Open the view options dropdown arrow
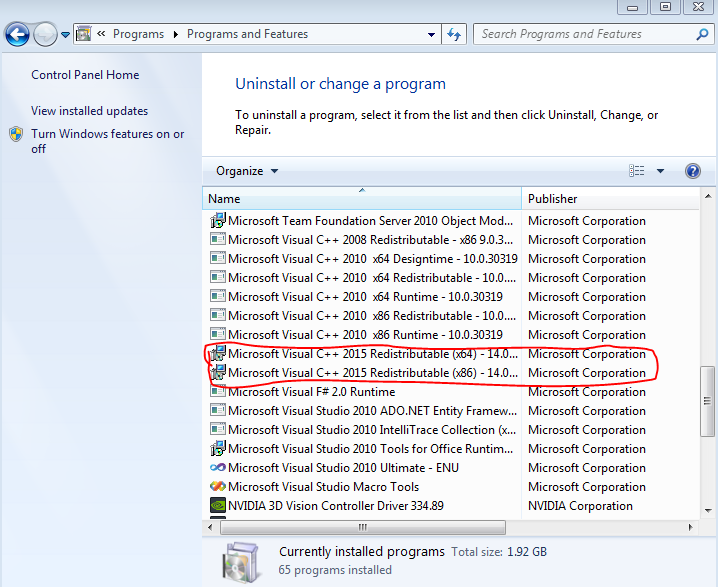The height and width of the screenshot is (587, 718). click(660, 171)
